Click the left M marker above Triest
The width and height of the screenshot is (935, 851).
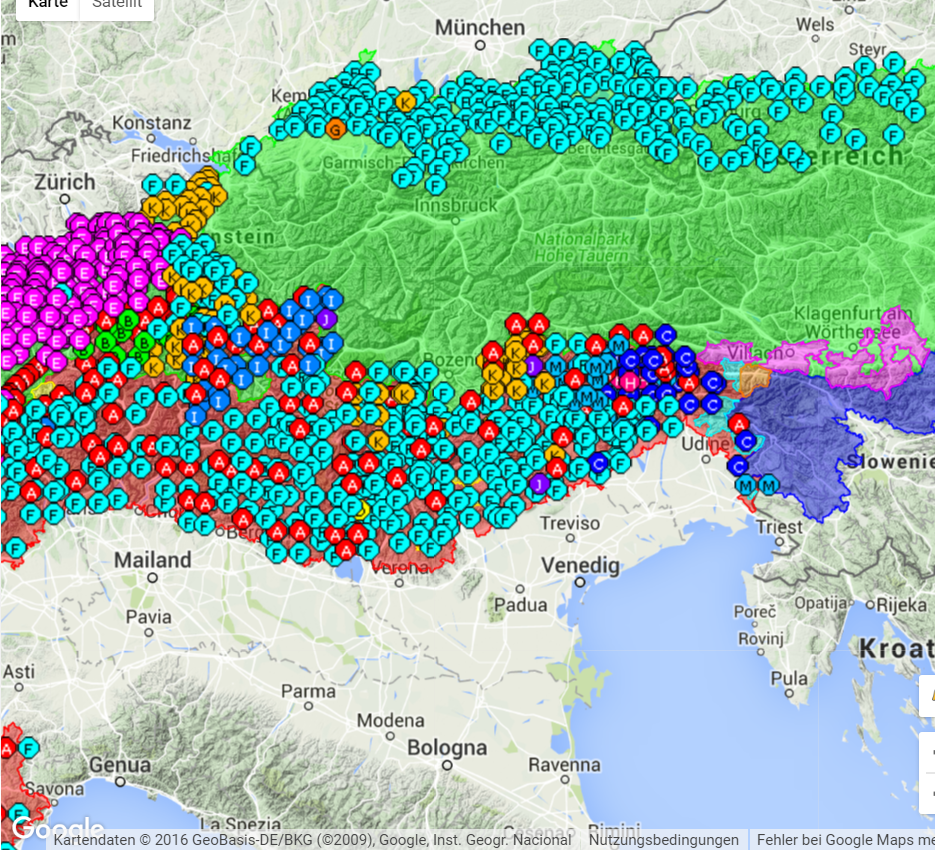pos(745,485)
